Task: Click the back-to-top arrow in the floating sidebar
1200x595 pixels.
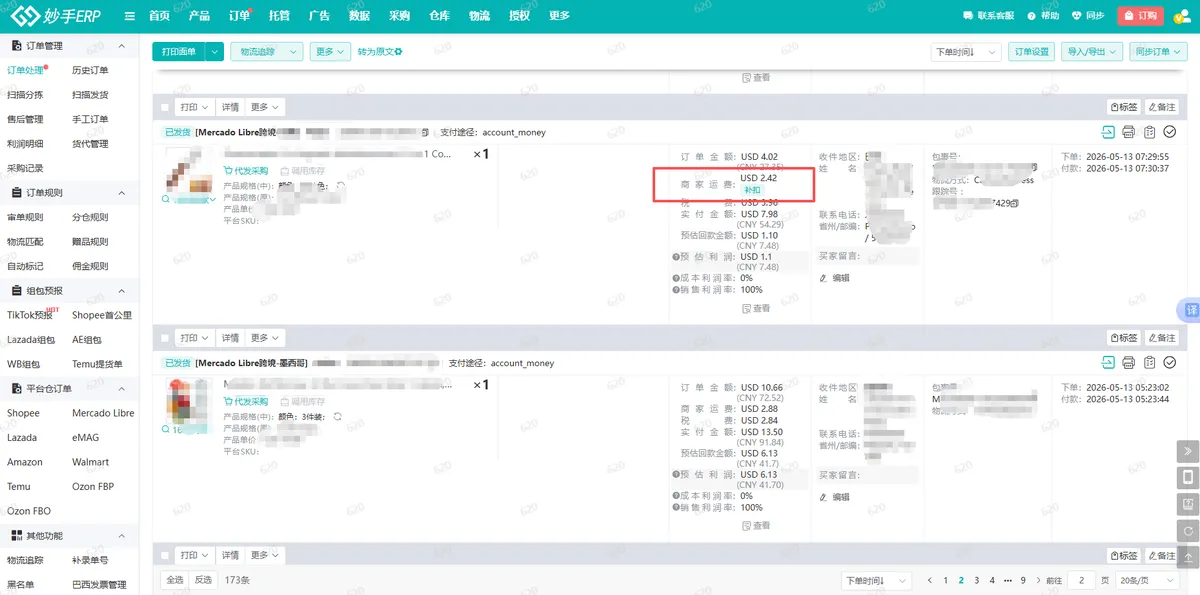Action: tap(1188, 556)
